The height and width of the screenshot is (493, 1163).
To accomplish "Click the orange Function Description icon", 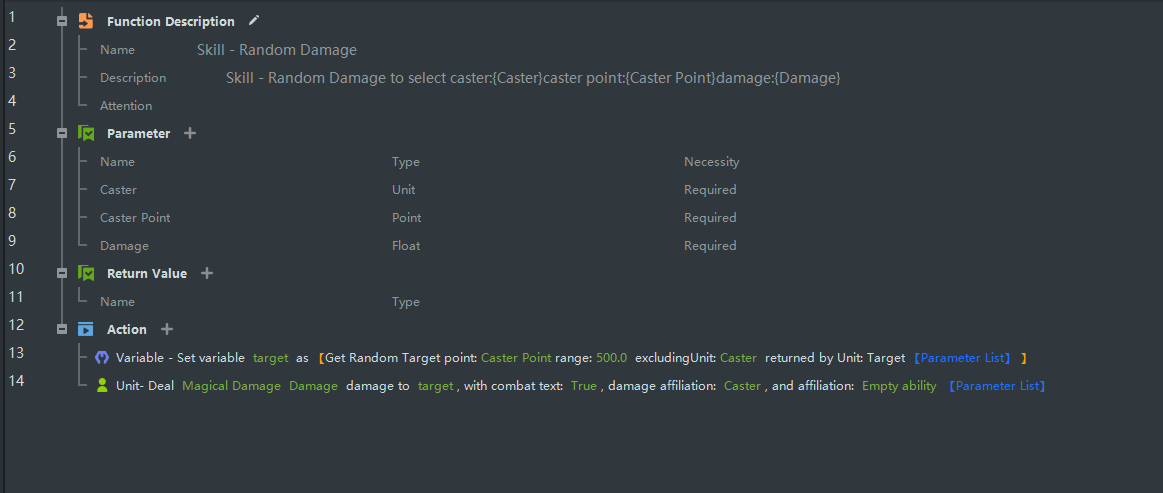I will (x=86, y=21).
